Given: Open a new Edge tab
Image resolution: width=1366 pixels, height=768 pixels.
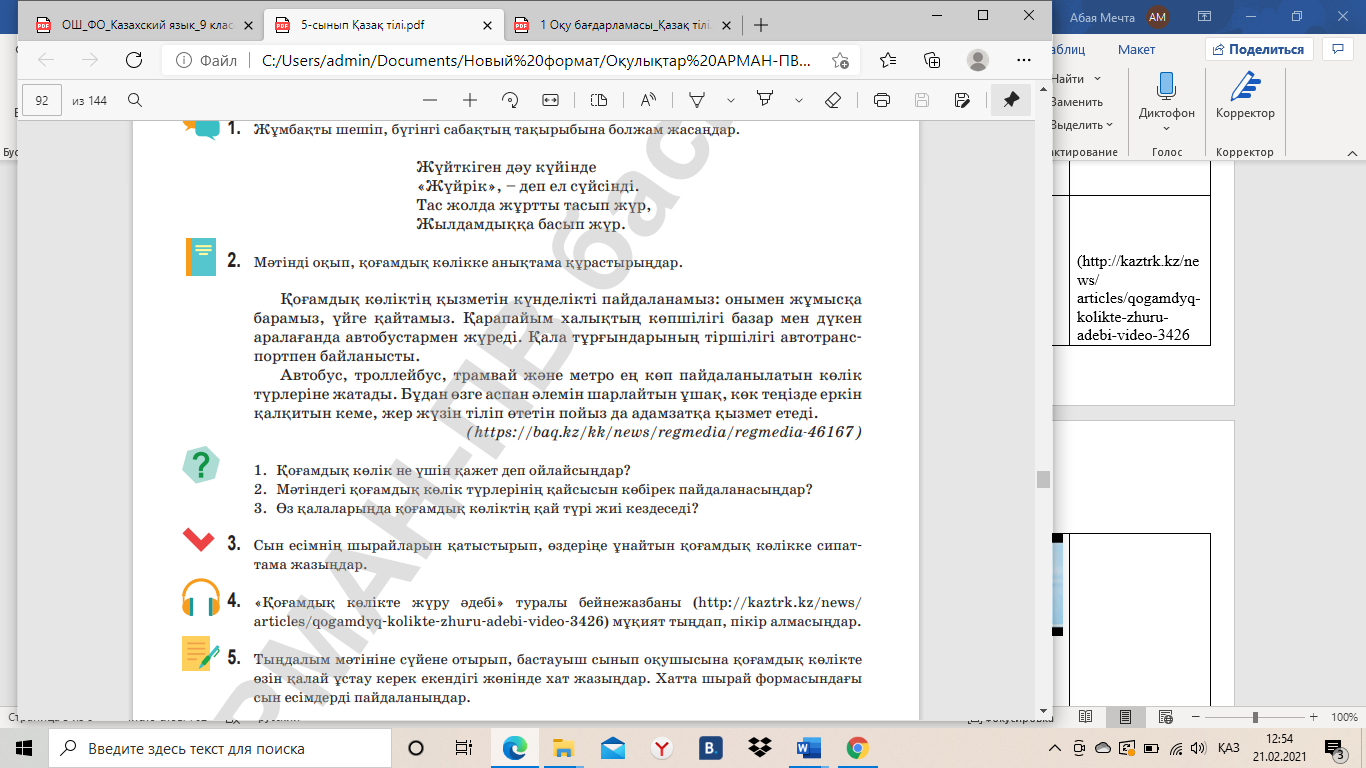Looking at the screenshot, I should (761, 24).
